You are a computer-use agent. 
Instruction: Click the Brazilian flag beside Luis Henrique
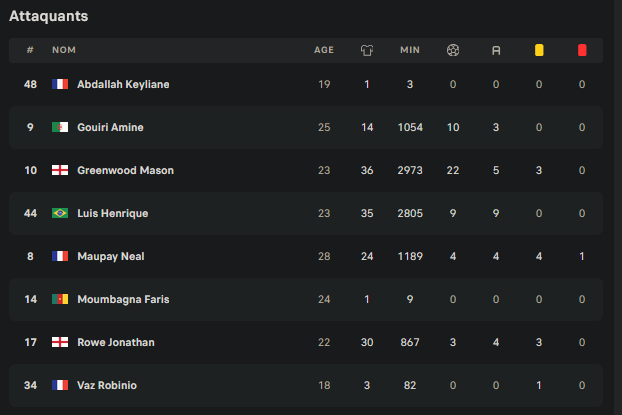60,213
